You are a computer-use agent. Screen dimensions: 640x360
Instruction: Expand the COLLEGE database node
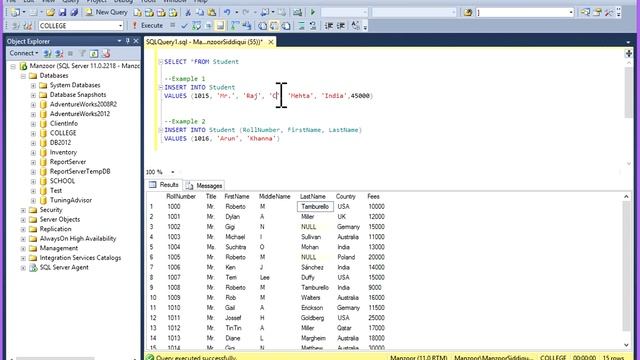coord(33,133)
